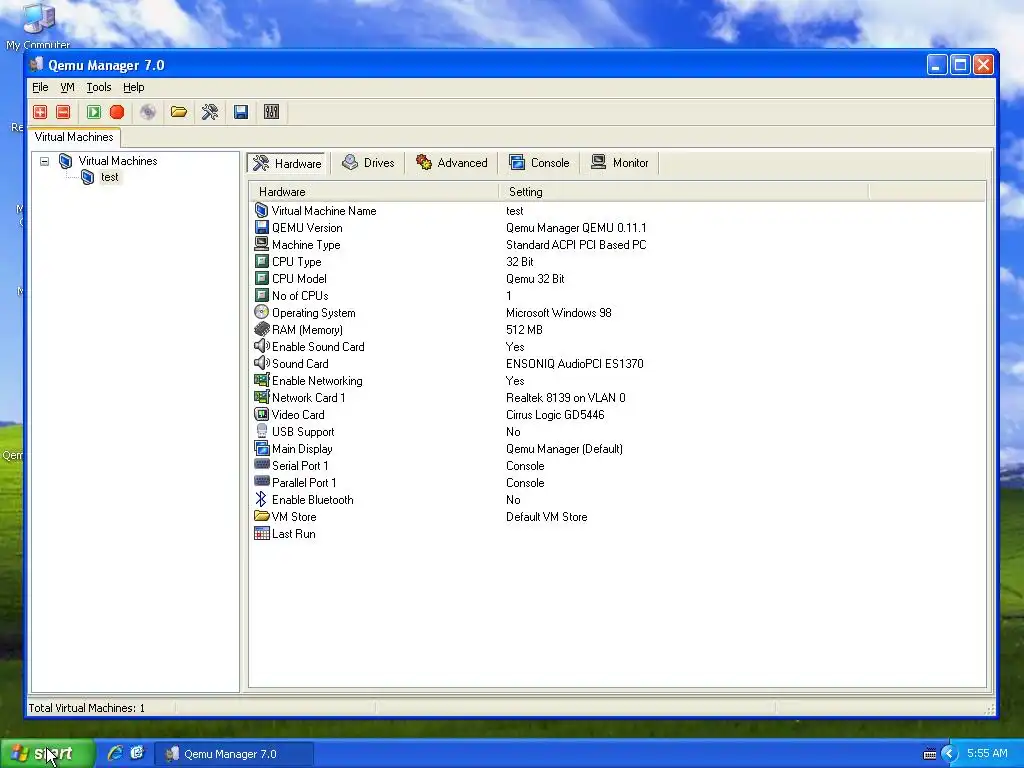1024x768 pixels.
Task: Click the VM Store folder icon
Action: [261, 516]
